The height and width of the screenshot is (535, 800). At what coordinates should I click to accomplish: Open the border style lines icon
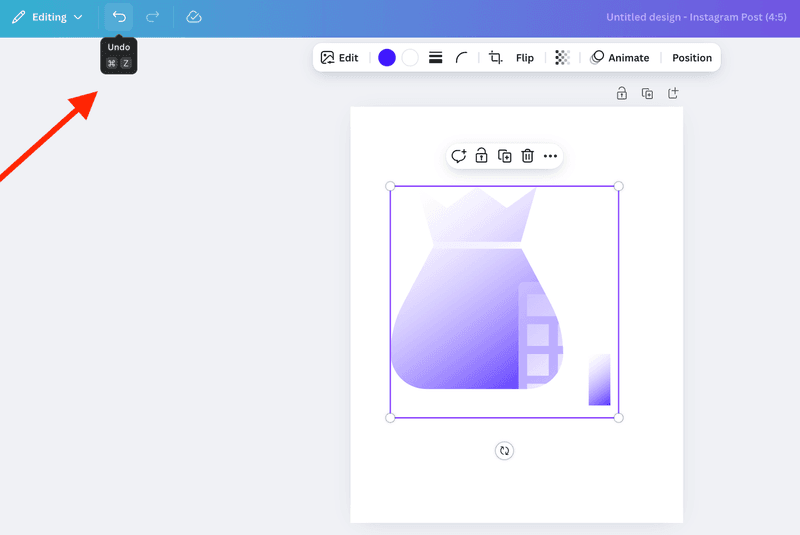[x=435, y=58]
